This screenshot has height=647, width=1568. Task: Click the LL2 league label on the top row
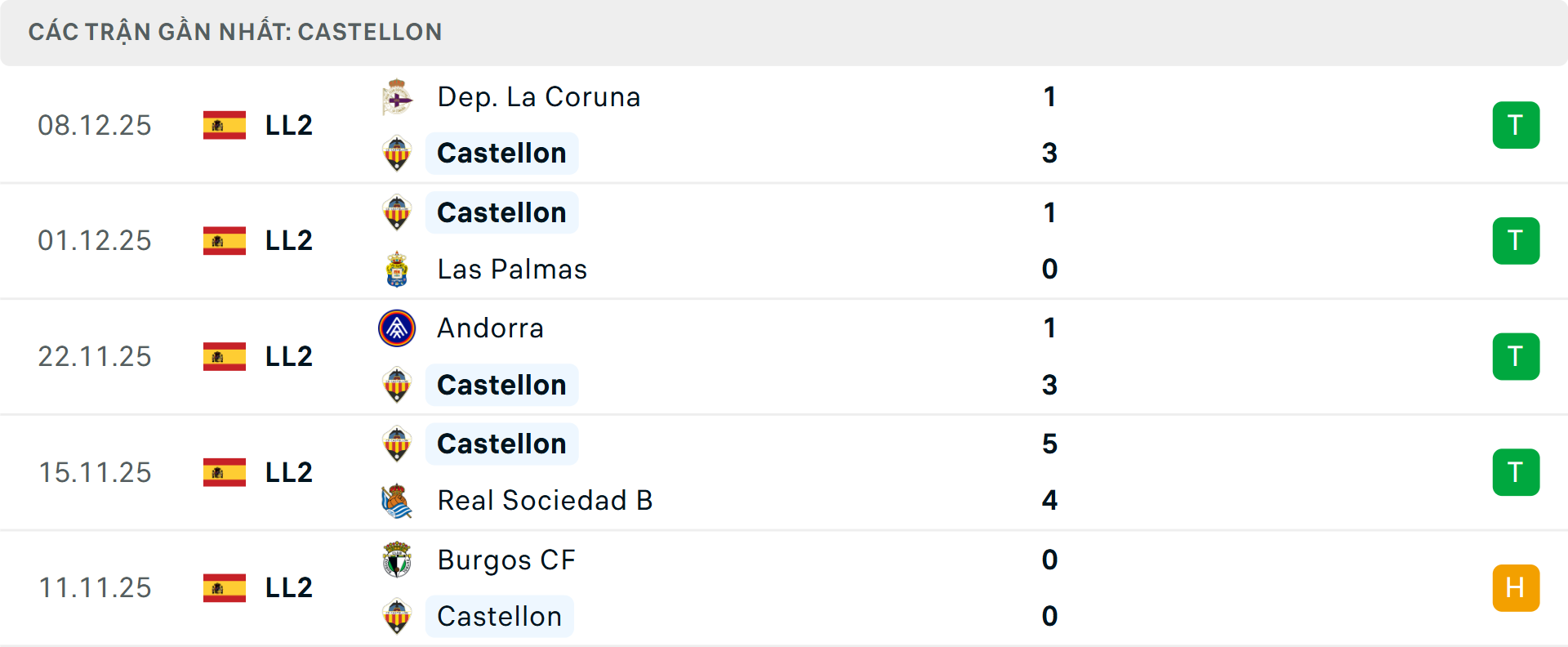tap(287, 125)
